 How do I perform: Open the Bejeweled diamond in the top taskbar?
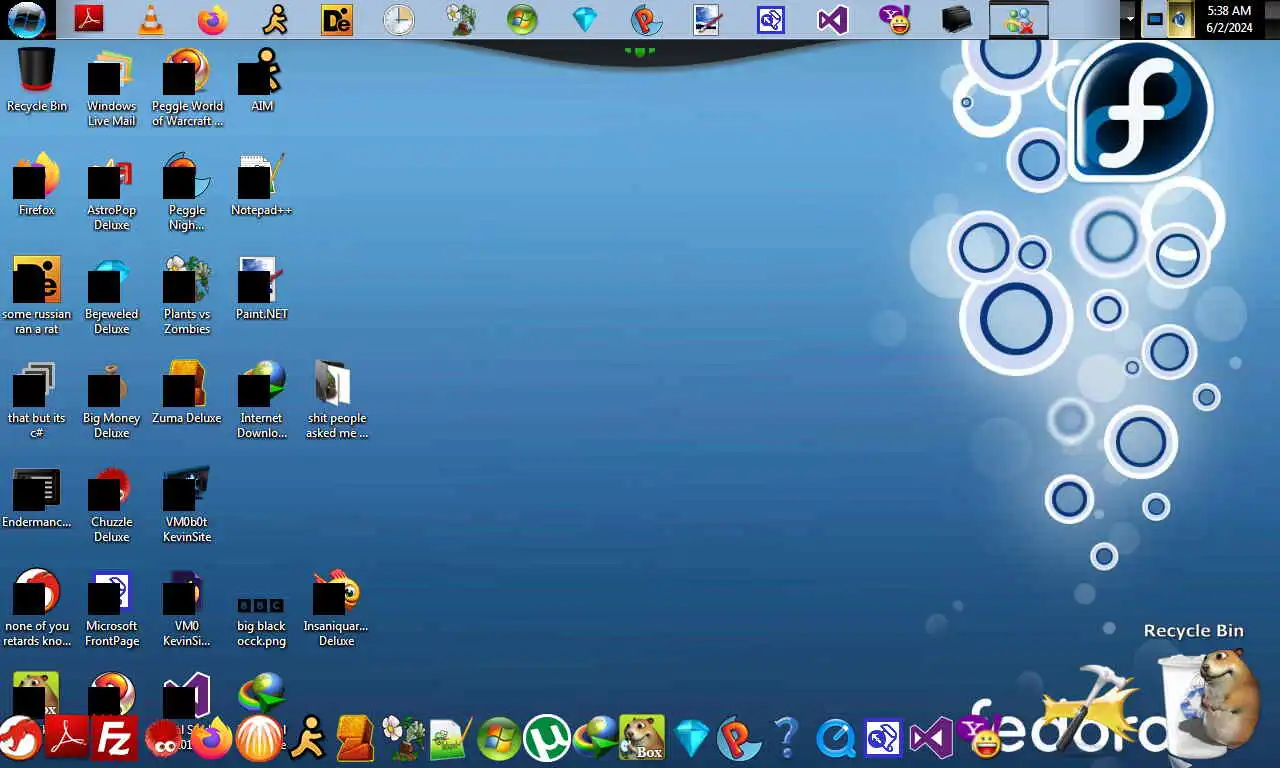point(585,19)
